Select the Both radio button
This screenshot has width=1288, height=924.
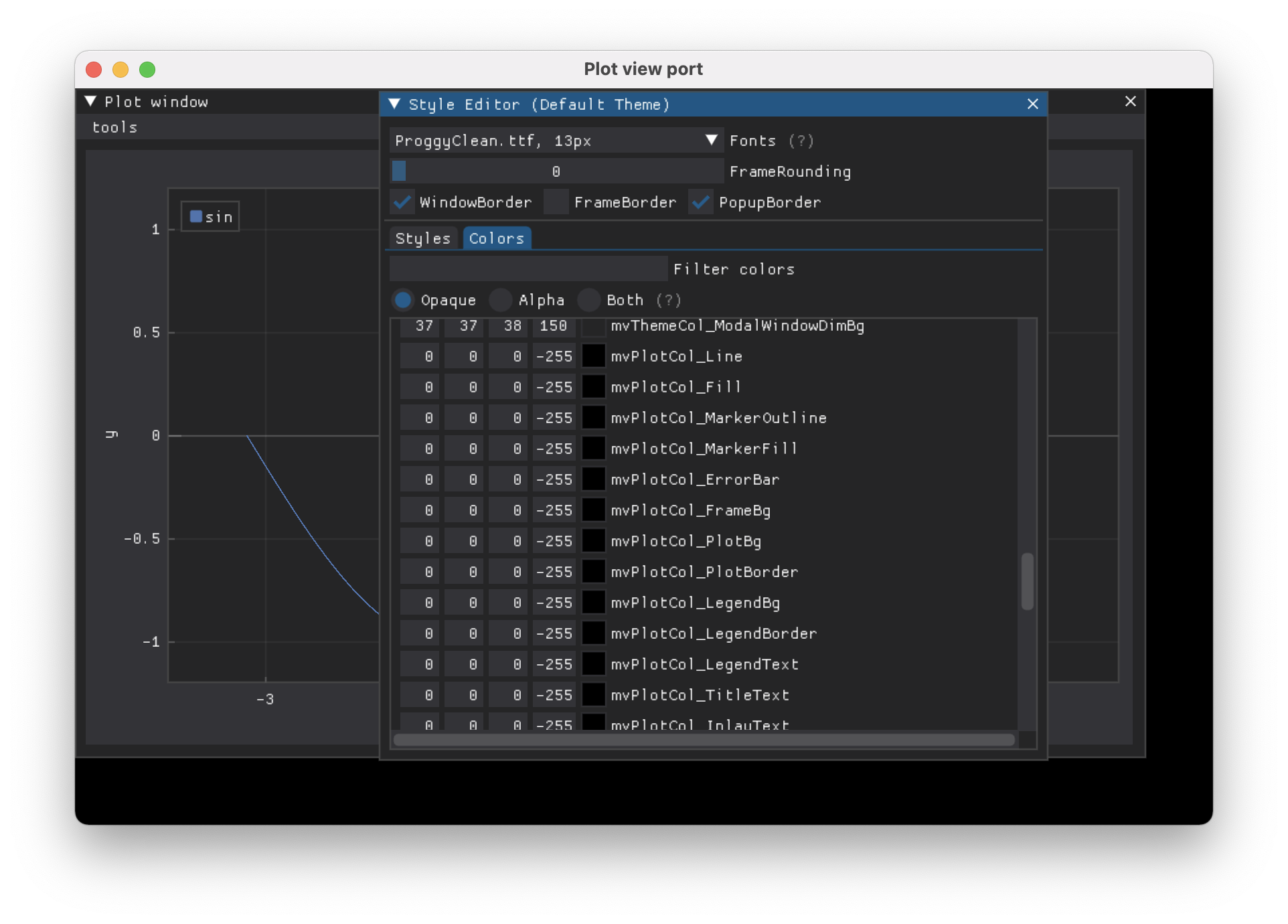coord(588,300)
